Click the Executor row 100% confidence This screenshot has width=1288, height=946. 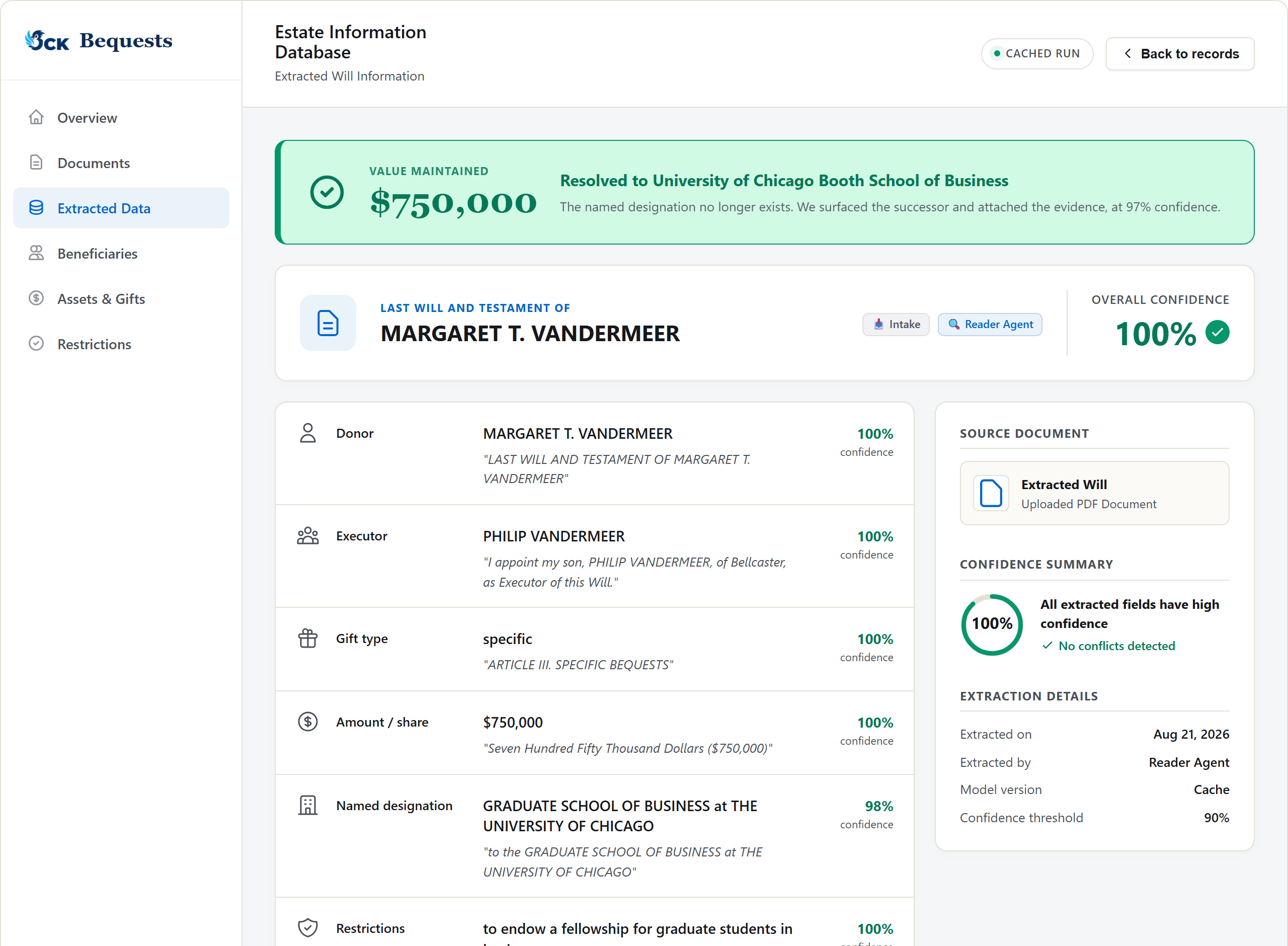tap(875, 536)
